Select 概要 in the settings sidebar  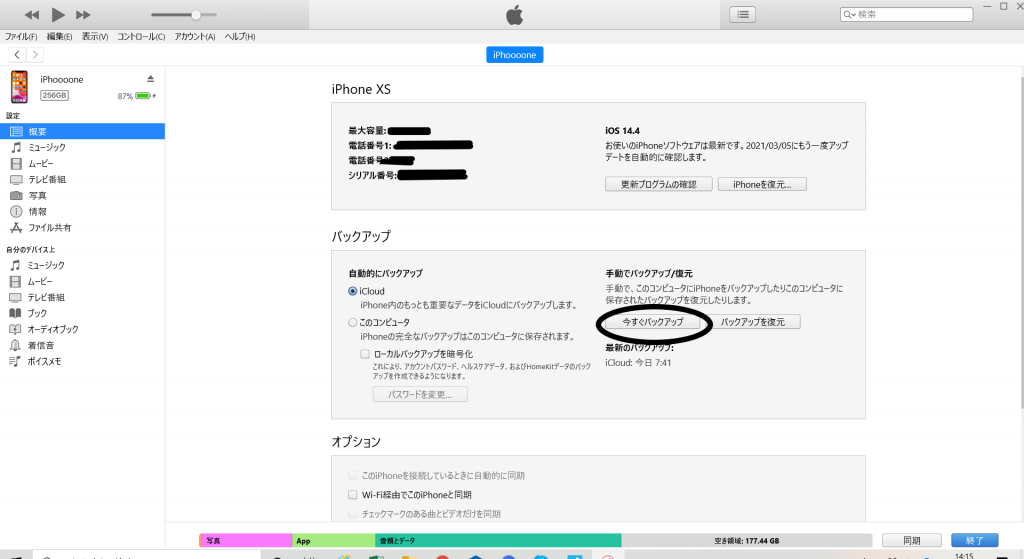[x=82, y=131]
